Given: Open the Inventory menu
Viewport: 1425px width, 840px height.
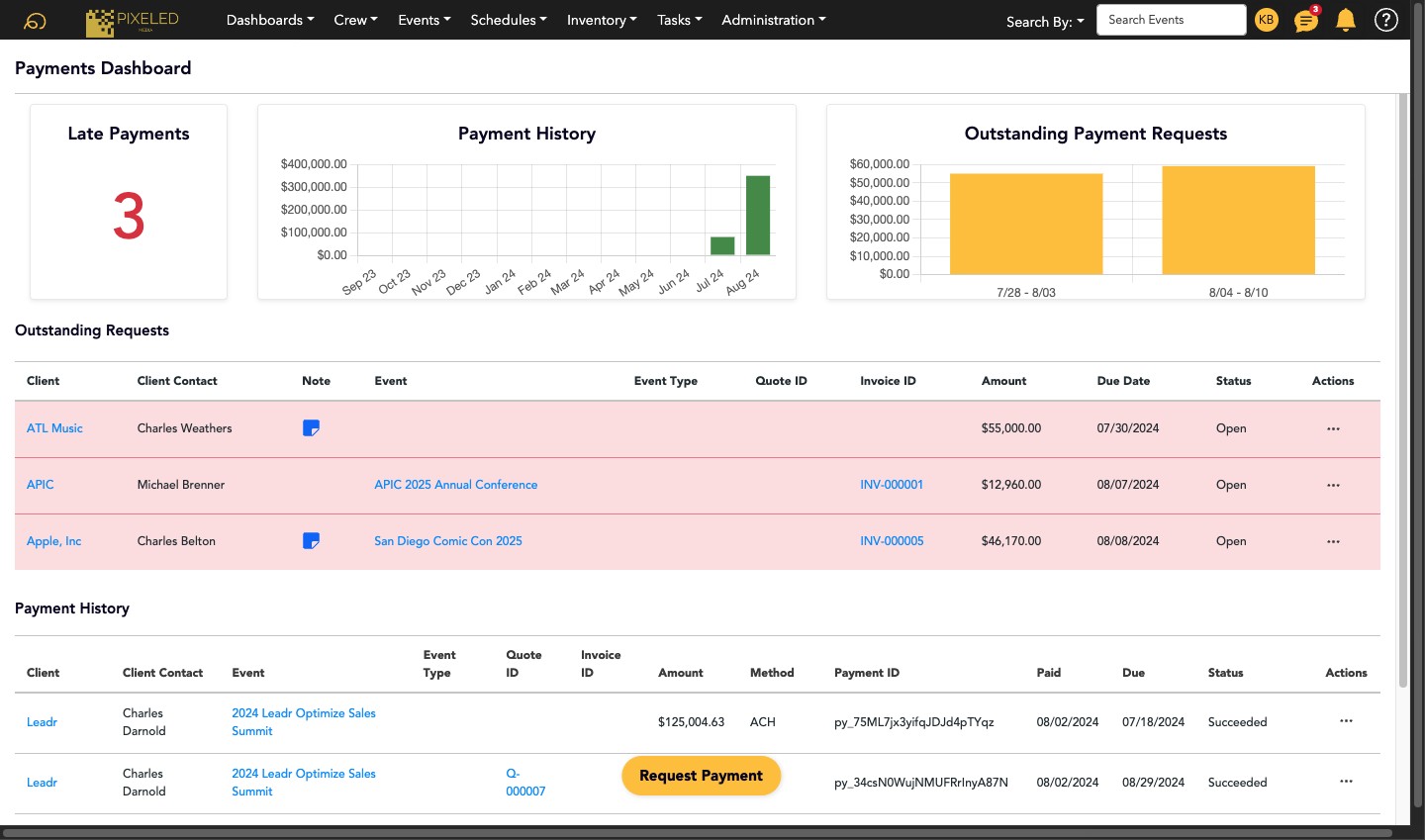Looking at the screenshot, I should pyautogui.click(x=602, y=20).
